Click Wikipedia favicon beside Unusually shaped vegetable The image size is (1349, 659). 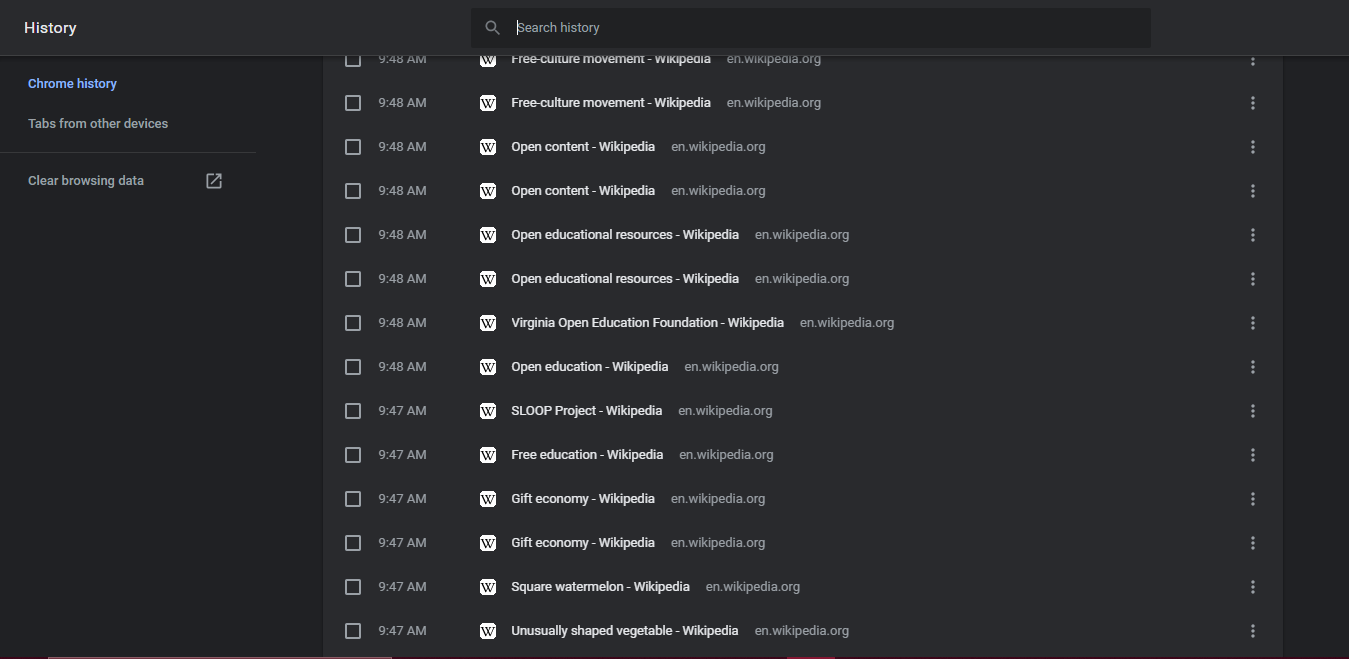(x=488, y=631)
